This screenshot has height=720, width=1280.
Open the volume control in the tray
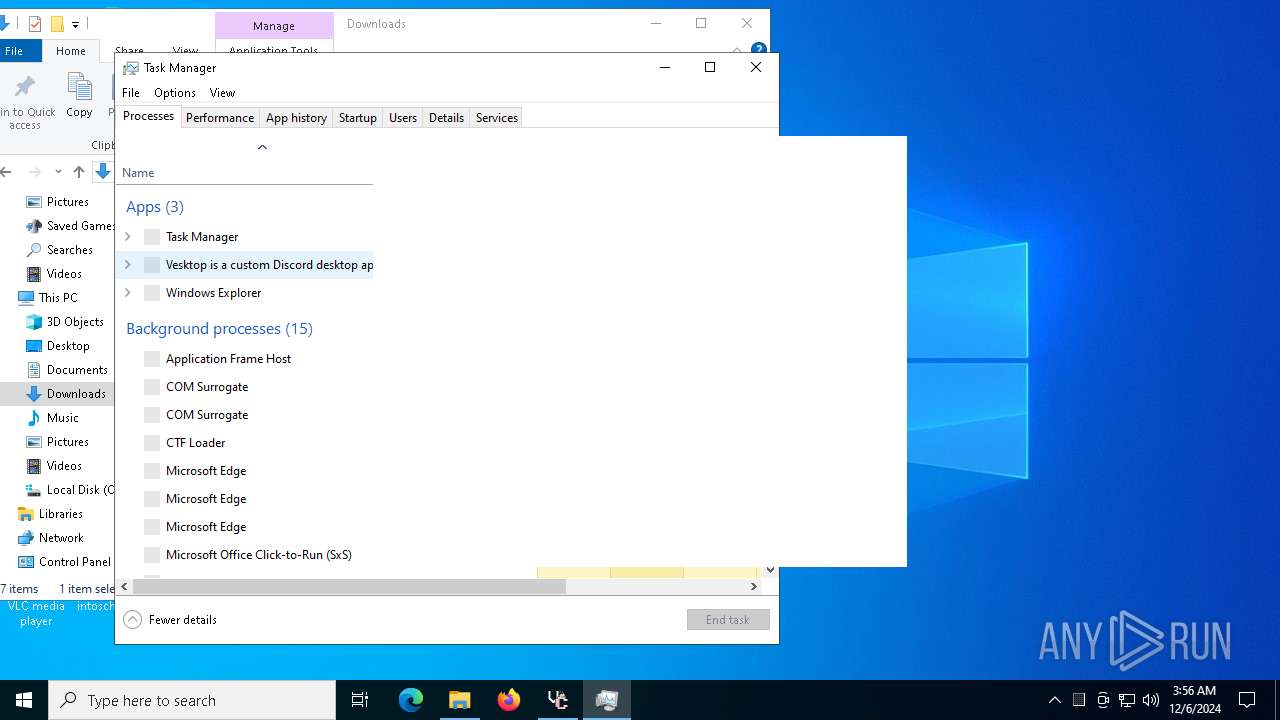click(1151, 700)
